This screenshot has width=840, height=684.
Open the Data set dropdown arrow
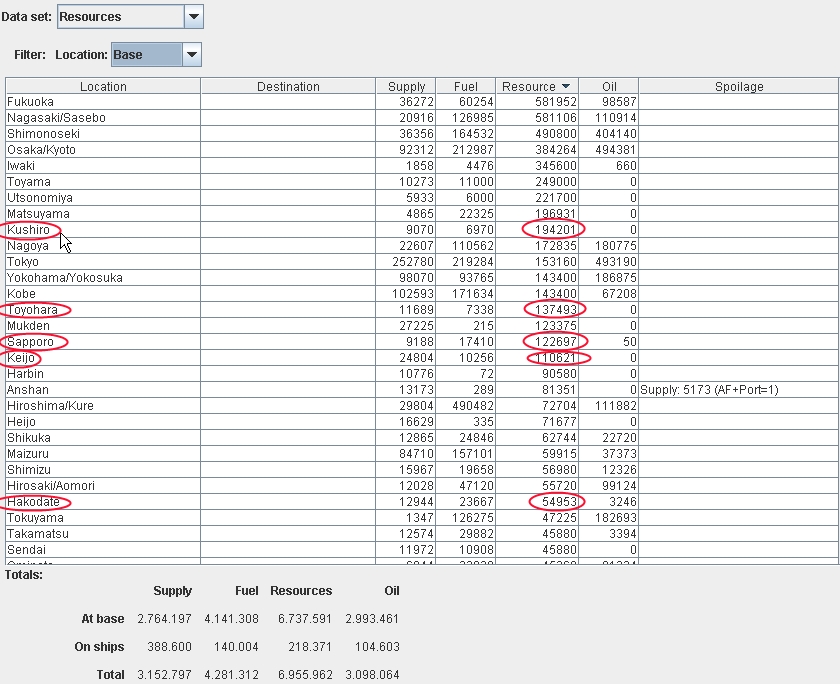[193, 17]
